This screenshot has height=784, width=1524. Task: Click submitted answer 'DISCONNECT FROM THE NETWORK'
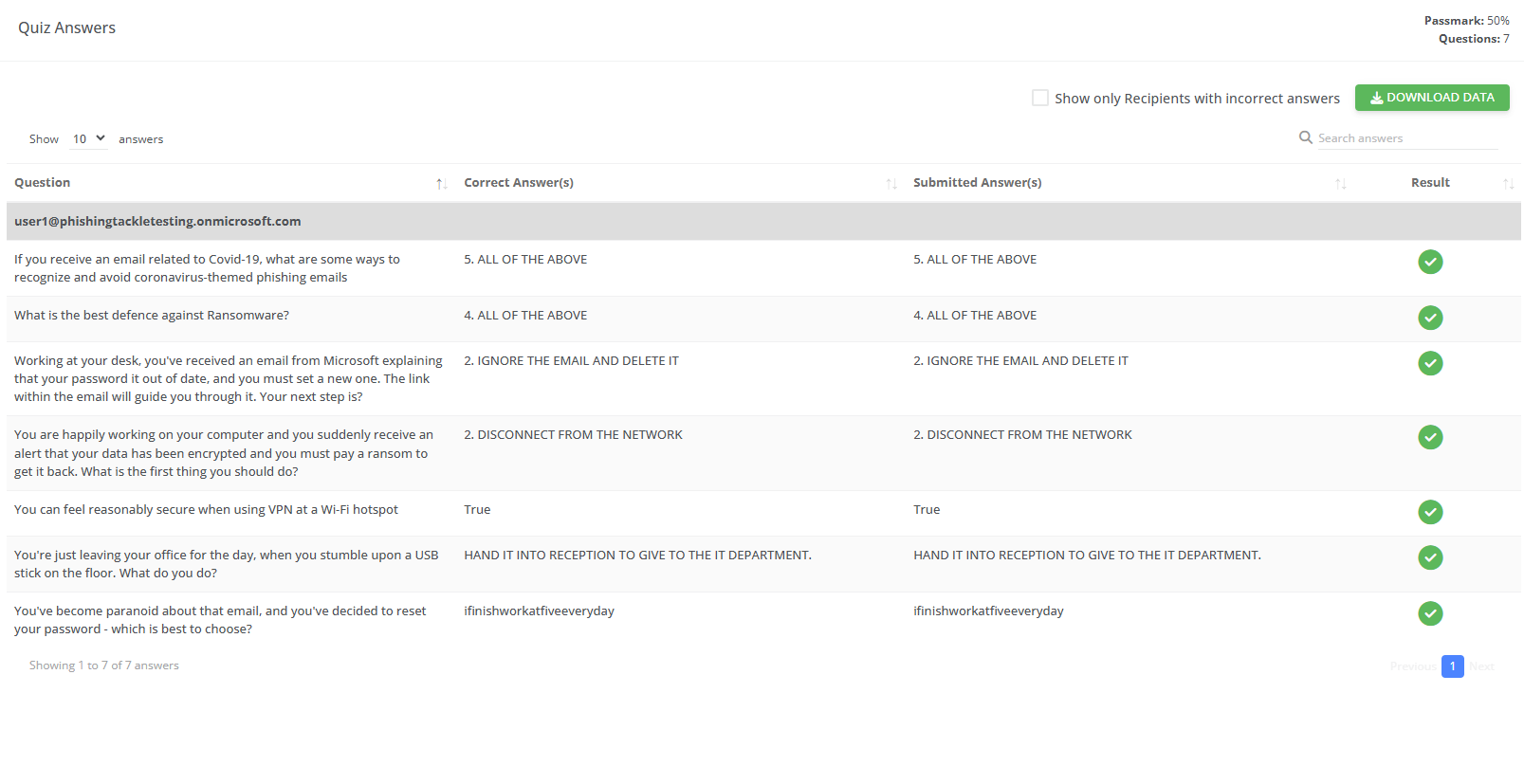point(1022,435)
